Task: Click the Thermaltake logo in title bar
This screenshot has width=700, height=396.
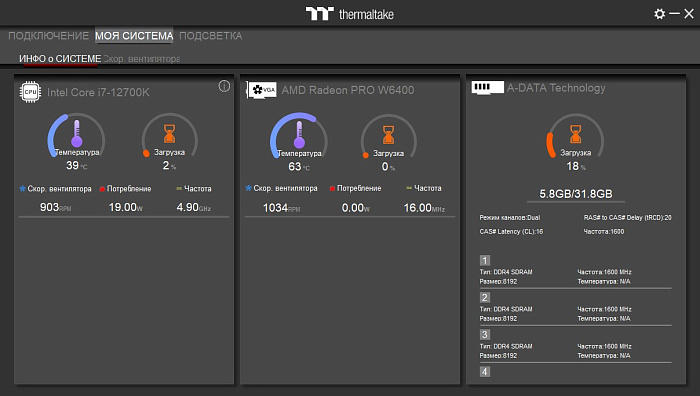Action: tap(350, 14)
